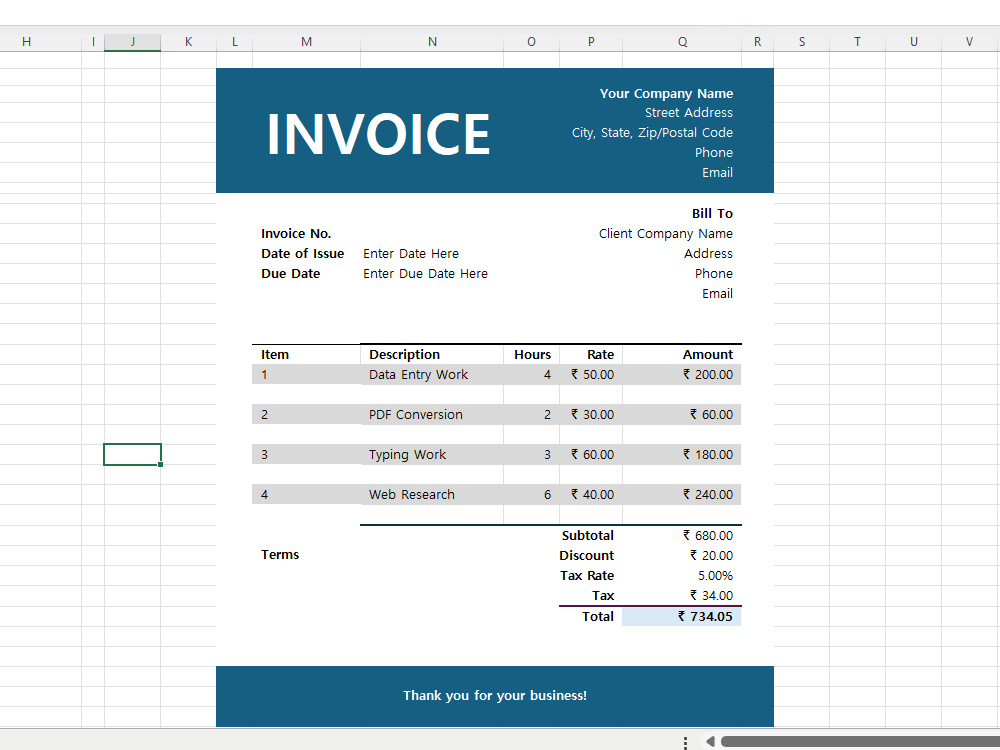The image size is (1000, 750).
Task: Click the 'Hours' table header
Action: tap(532, 355)
